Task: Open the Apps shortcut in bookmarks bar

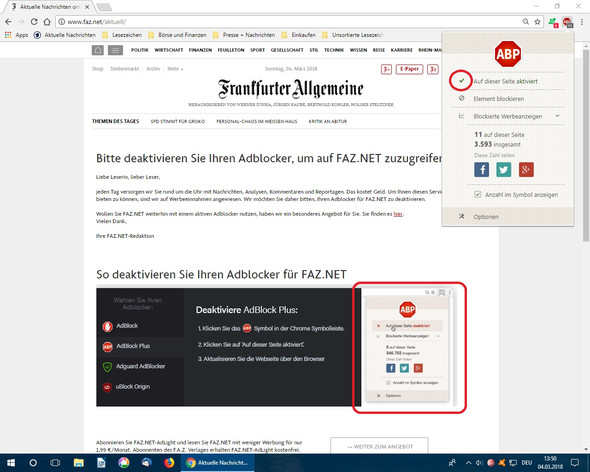Action: pyautogui.click(x=17, y=35)
